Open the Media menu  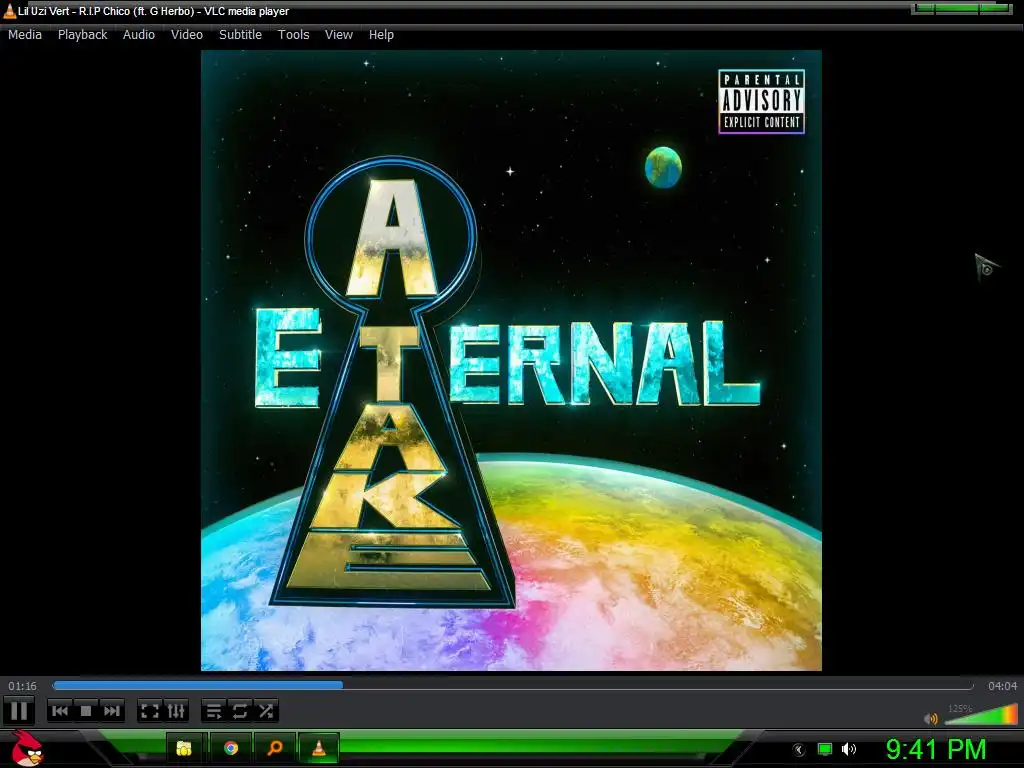click(x=25, y=35)
